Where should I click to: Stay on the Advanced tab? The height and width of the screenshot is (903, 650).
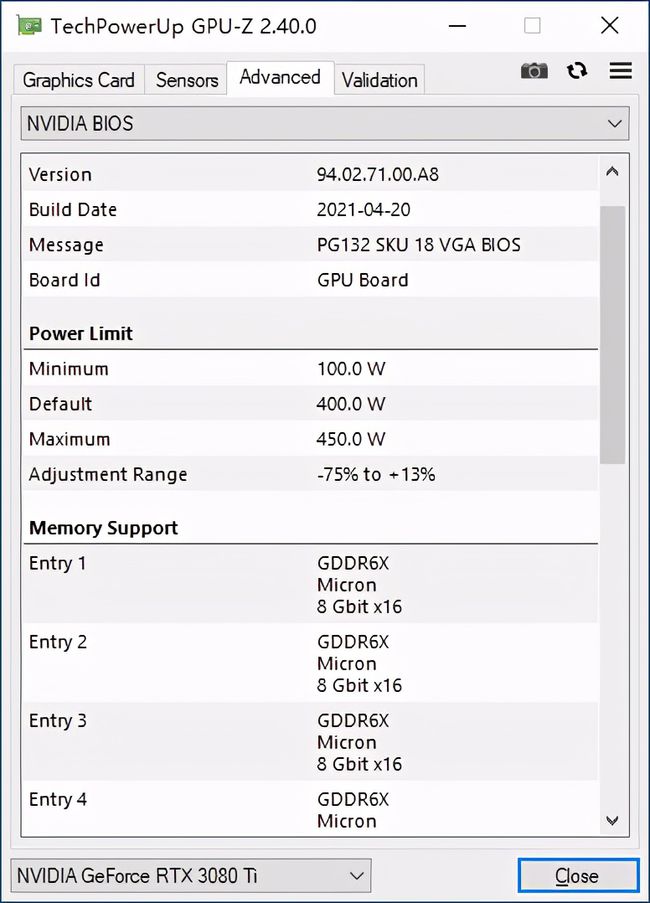280,77
